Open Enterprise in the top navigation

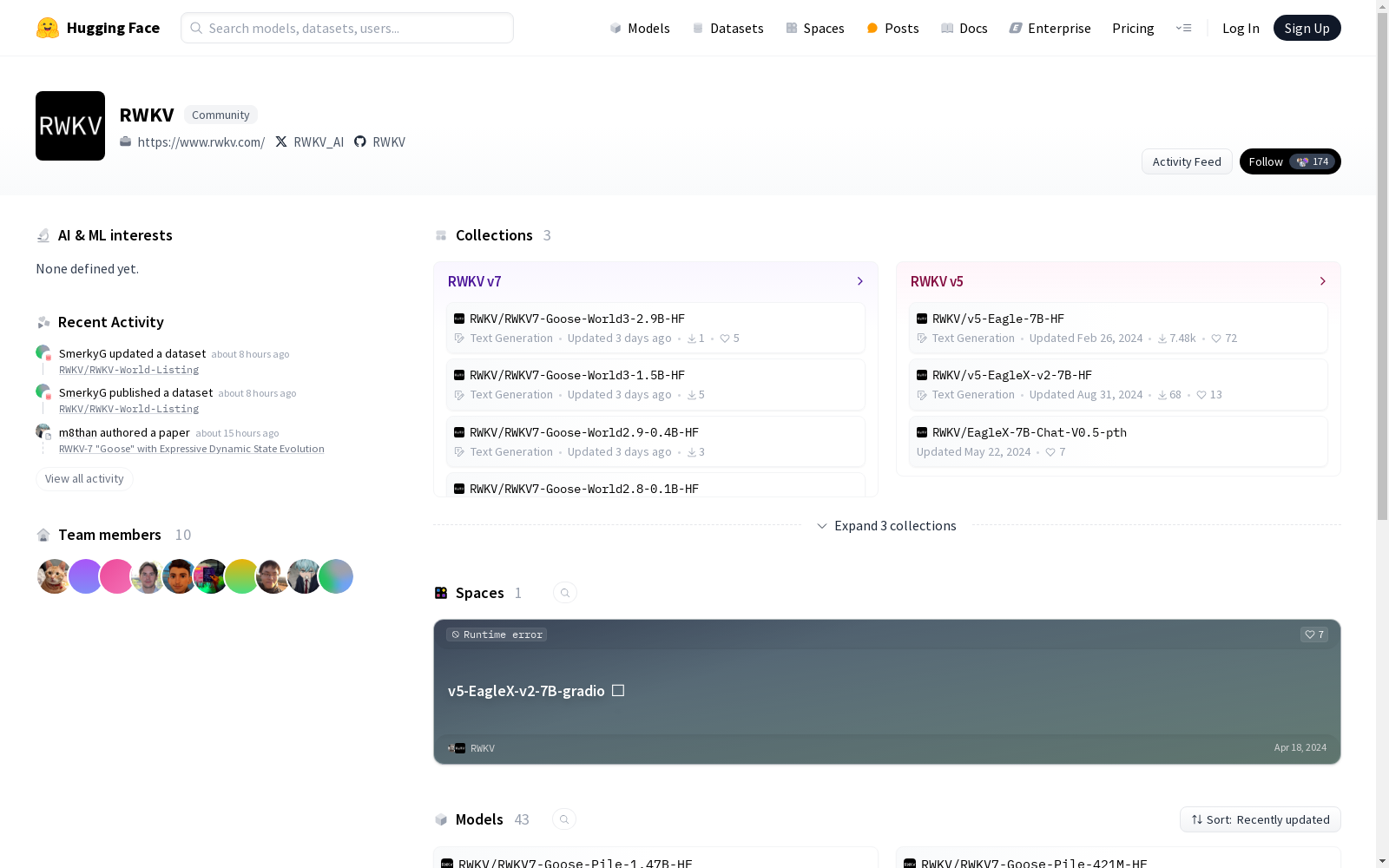tap(1050, 28)
